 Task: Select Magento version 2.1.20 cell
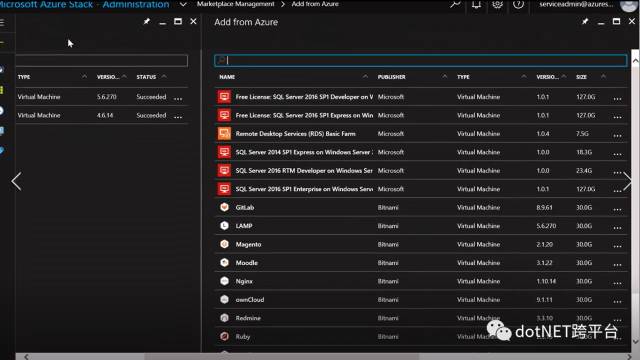tap(544, 244)
